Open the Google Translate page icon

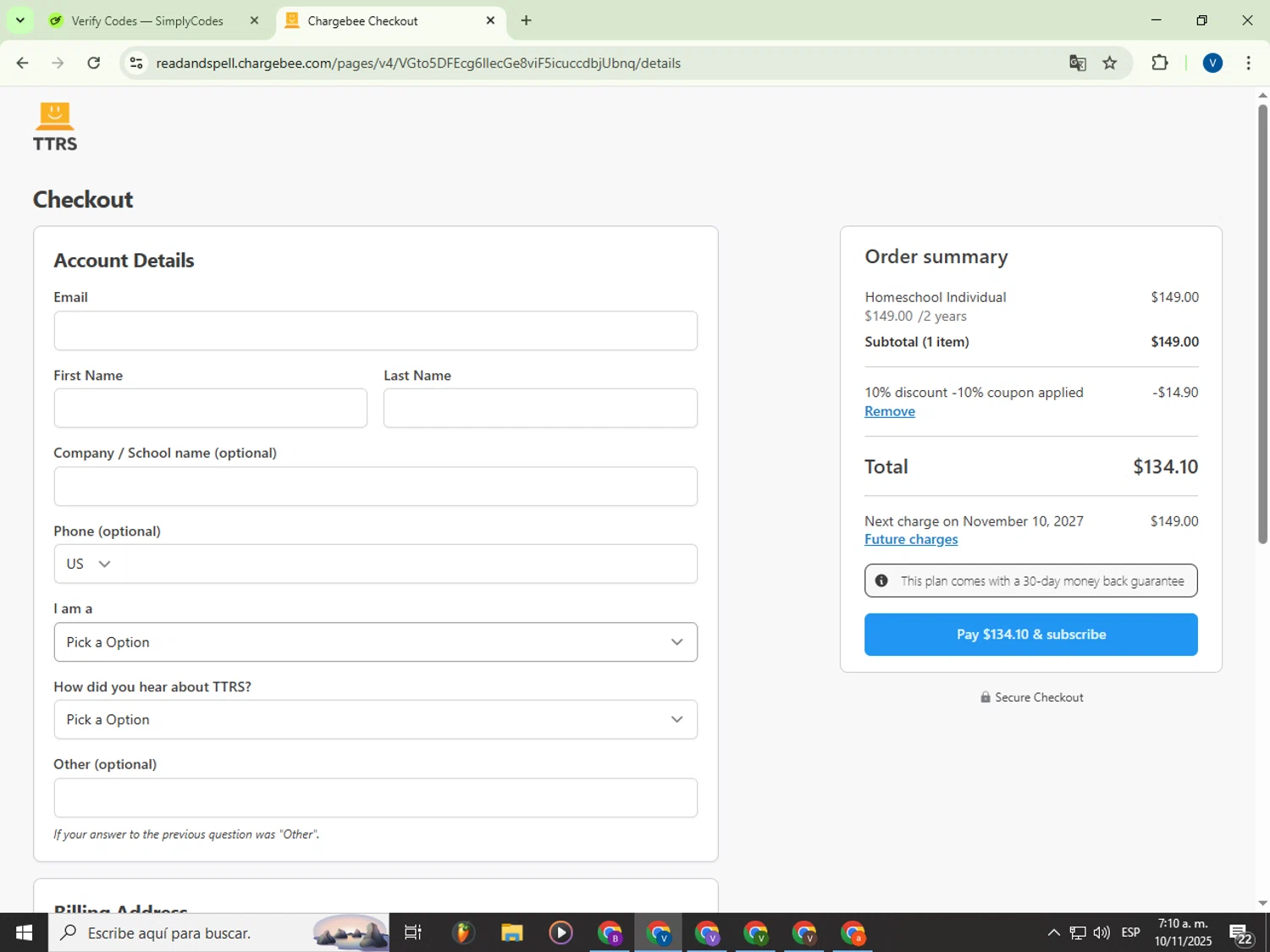(x=1077, y=63)
